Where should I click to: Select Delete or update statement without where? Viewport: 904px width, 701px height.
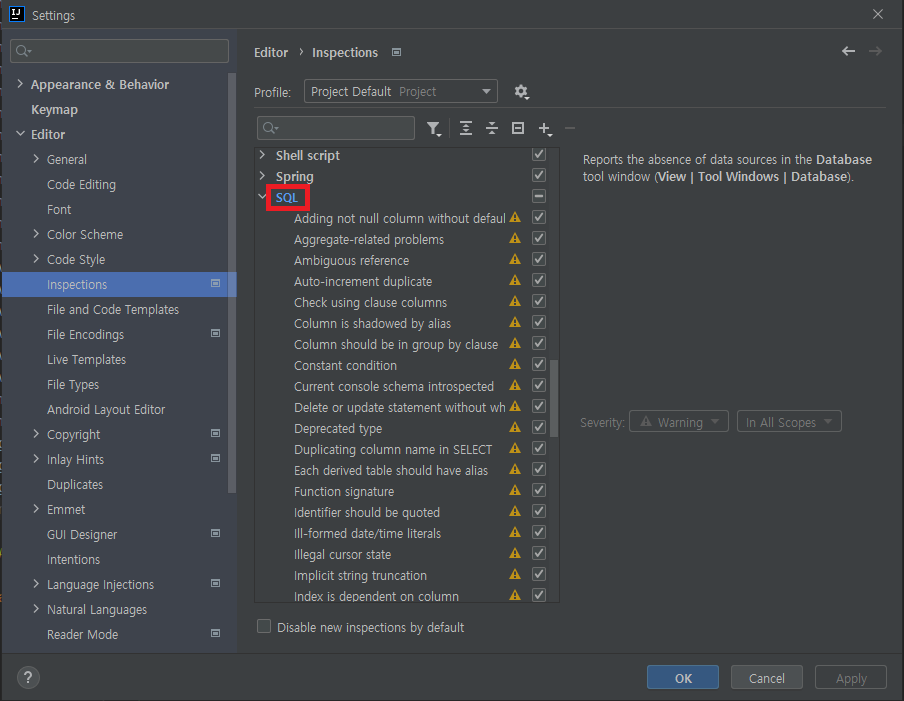click(400, 408)
